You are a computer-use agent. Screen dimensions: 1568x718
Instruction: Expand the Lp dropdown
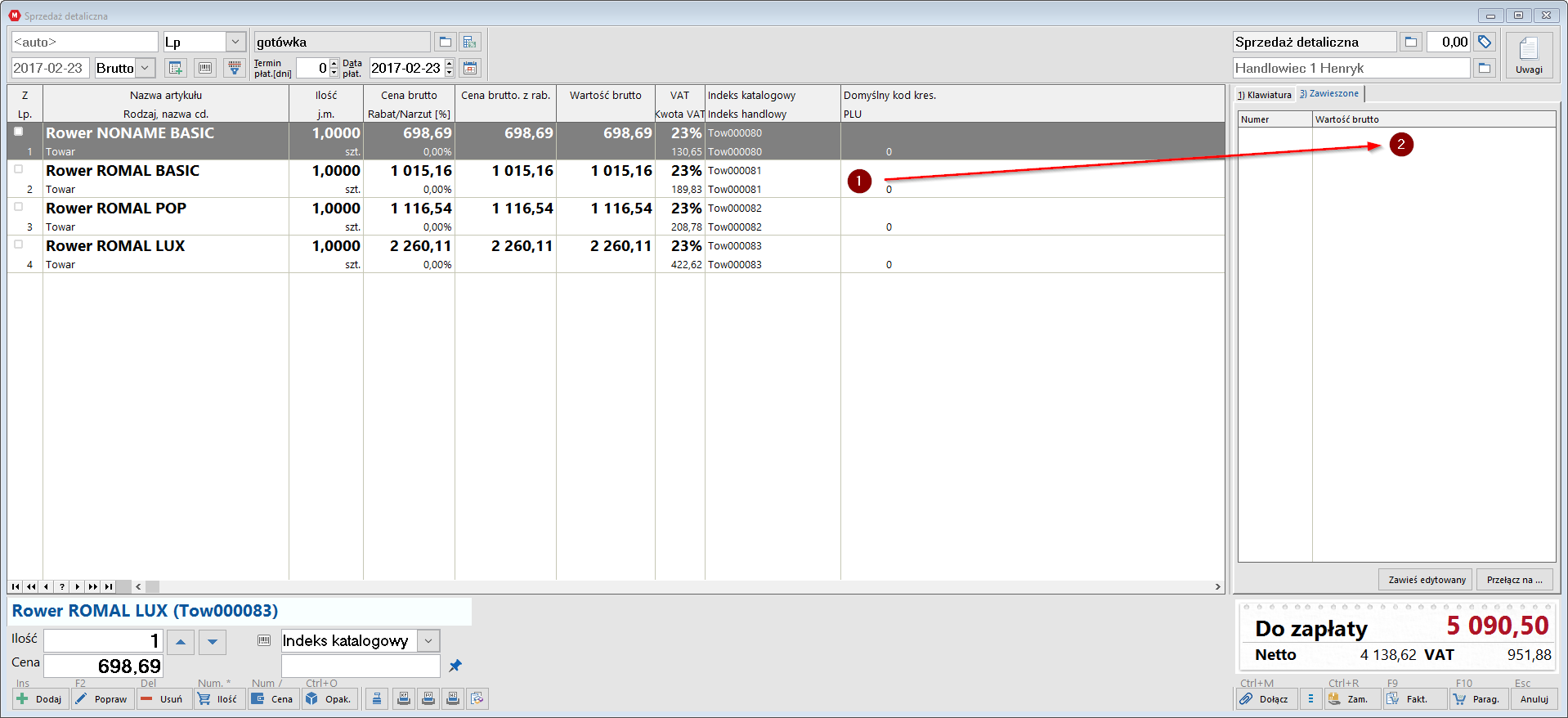point(235,42)
